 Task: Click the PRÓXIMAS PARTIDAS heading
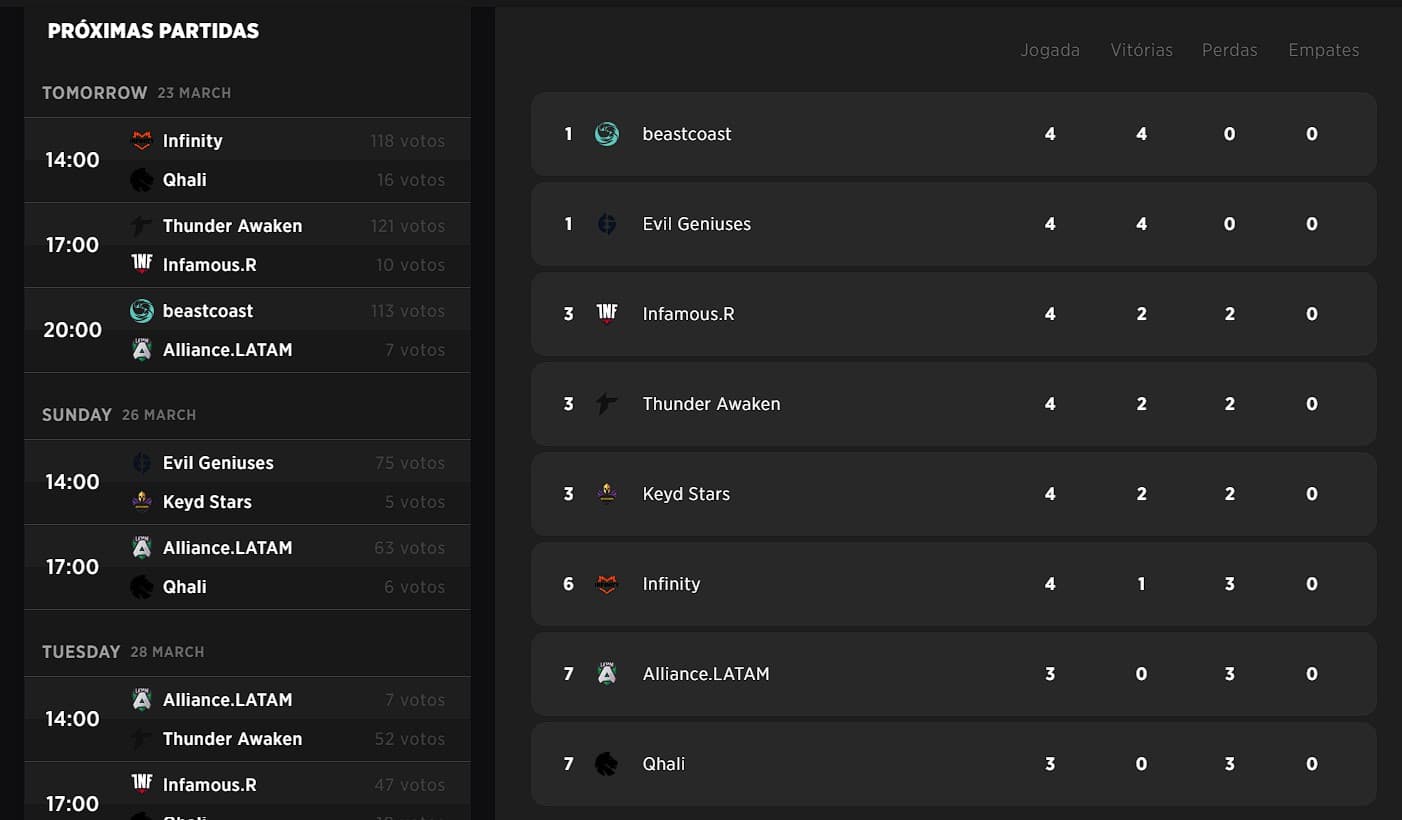click(x=153, y=30)
